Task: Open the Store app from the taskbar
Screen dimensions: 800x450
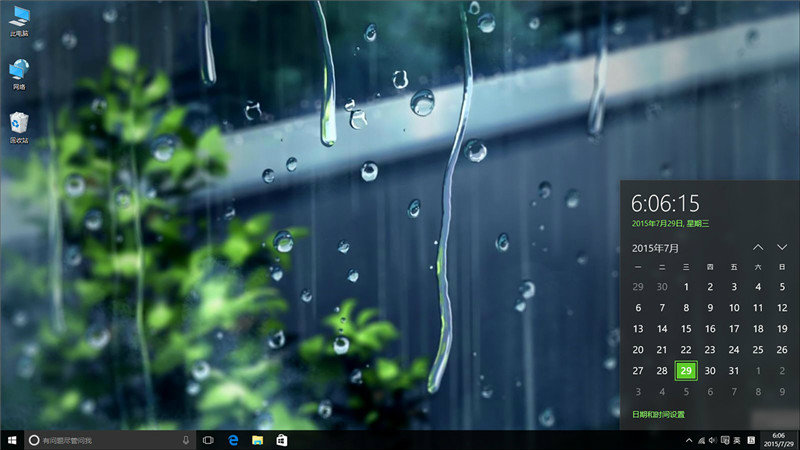Action: coord(282,440)
